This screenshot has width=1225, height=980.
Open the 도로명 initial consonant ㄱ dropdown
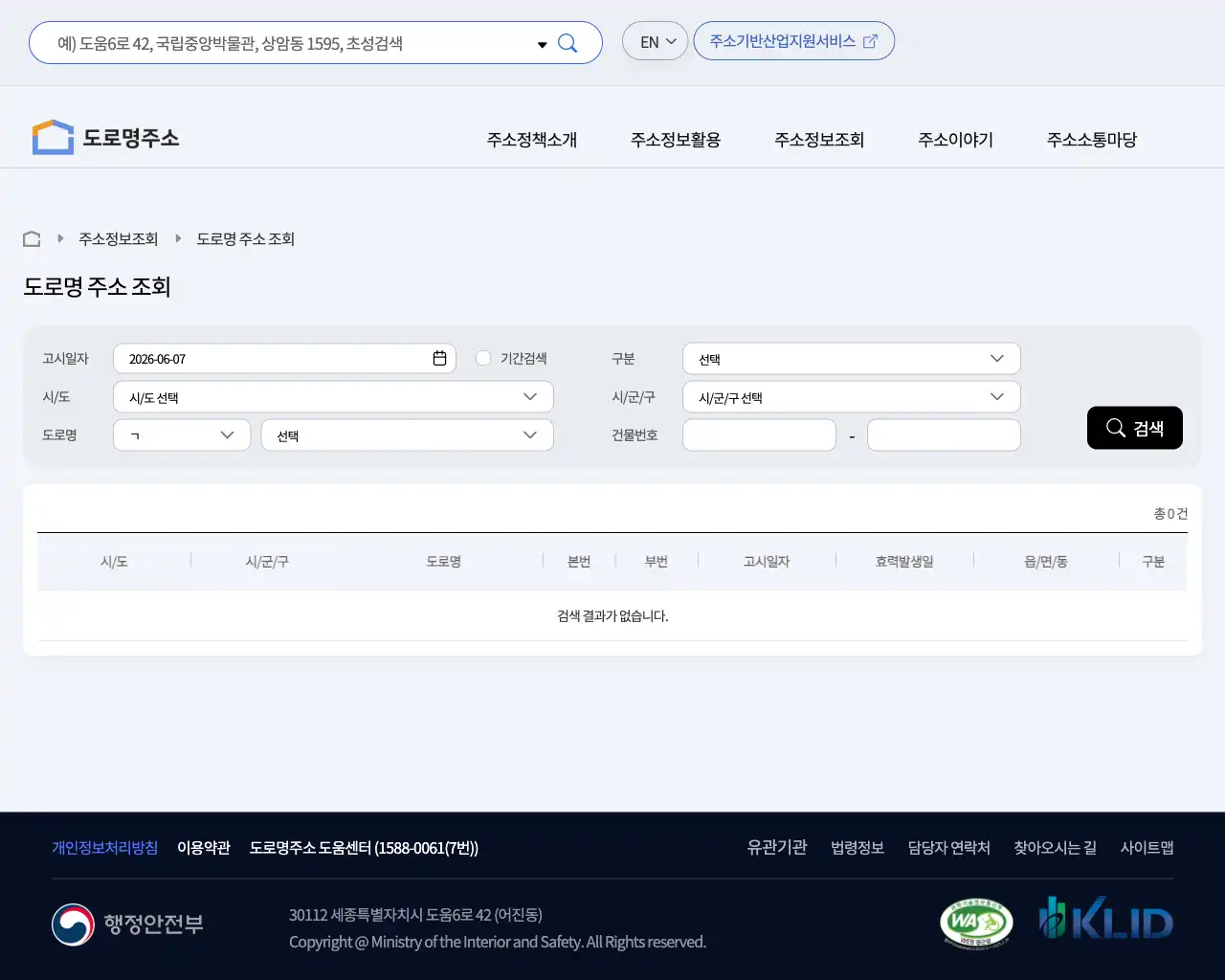(182, 434)
